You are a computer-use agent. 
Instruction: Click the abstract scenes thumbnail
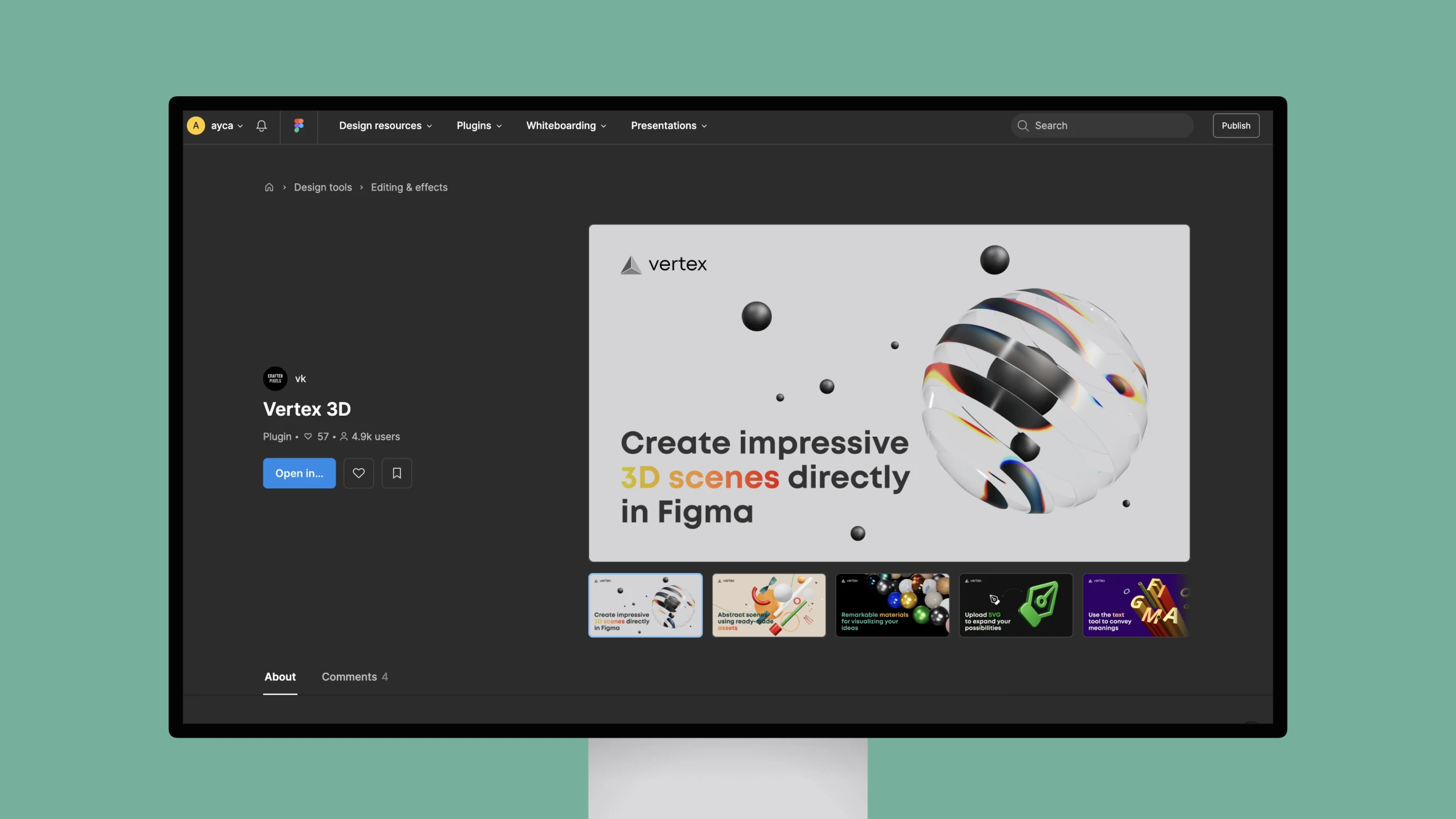click(768, 605)
